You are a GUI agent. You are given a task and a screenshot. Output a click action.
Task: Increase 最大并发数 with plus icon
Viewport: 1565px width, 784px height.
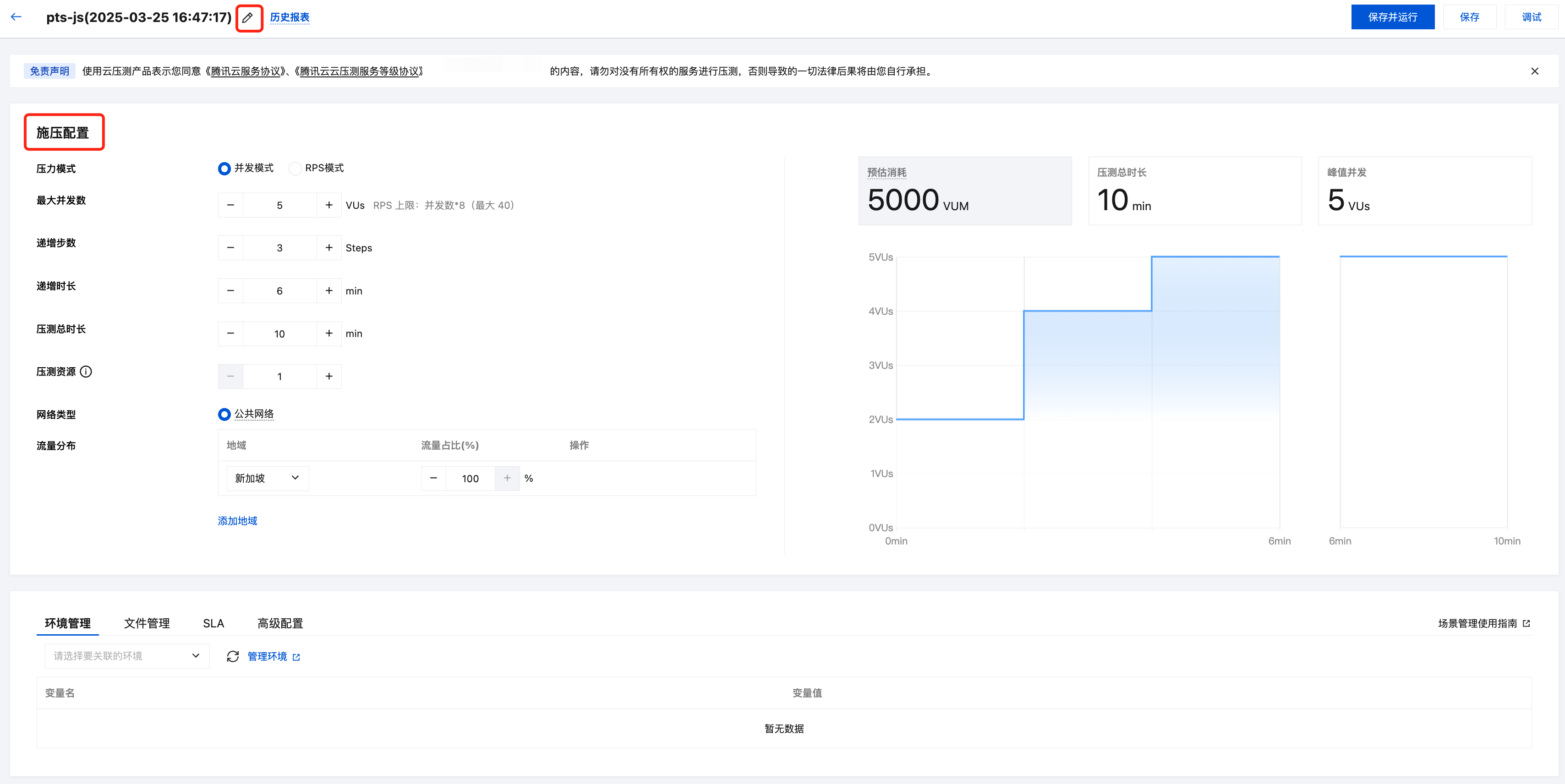coord(328,205)
